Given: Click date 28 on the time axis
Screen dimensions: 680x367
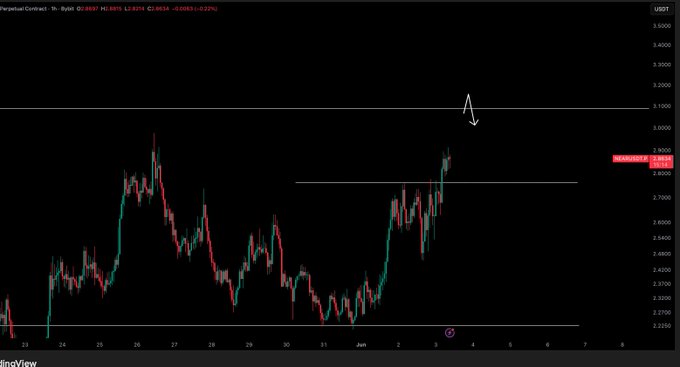Looking at the screenshot, I should (x=211, y=345).
